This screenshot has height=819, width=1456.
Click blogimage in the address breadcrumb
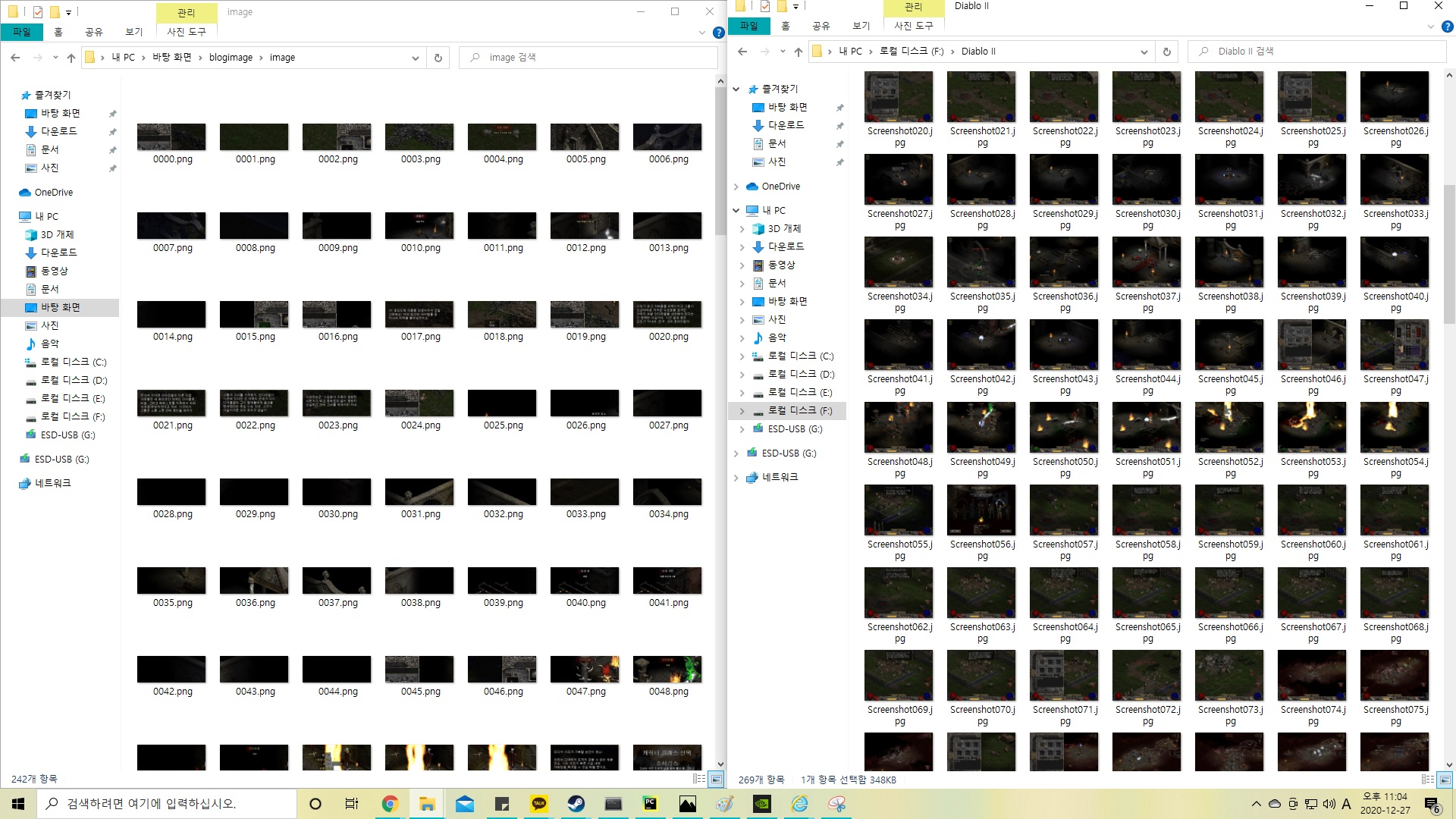231,58
